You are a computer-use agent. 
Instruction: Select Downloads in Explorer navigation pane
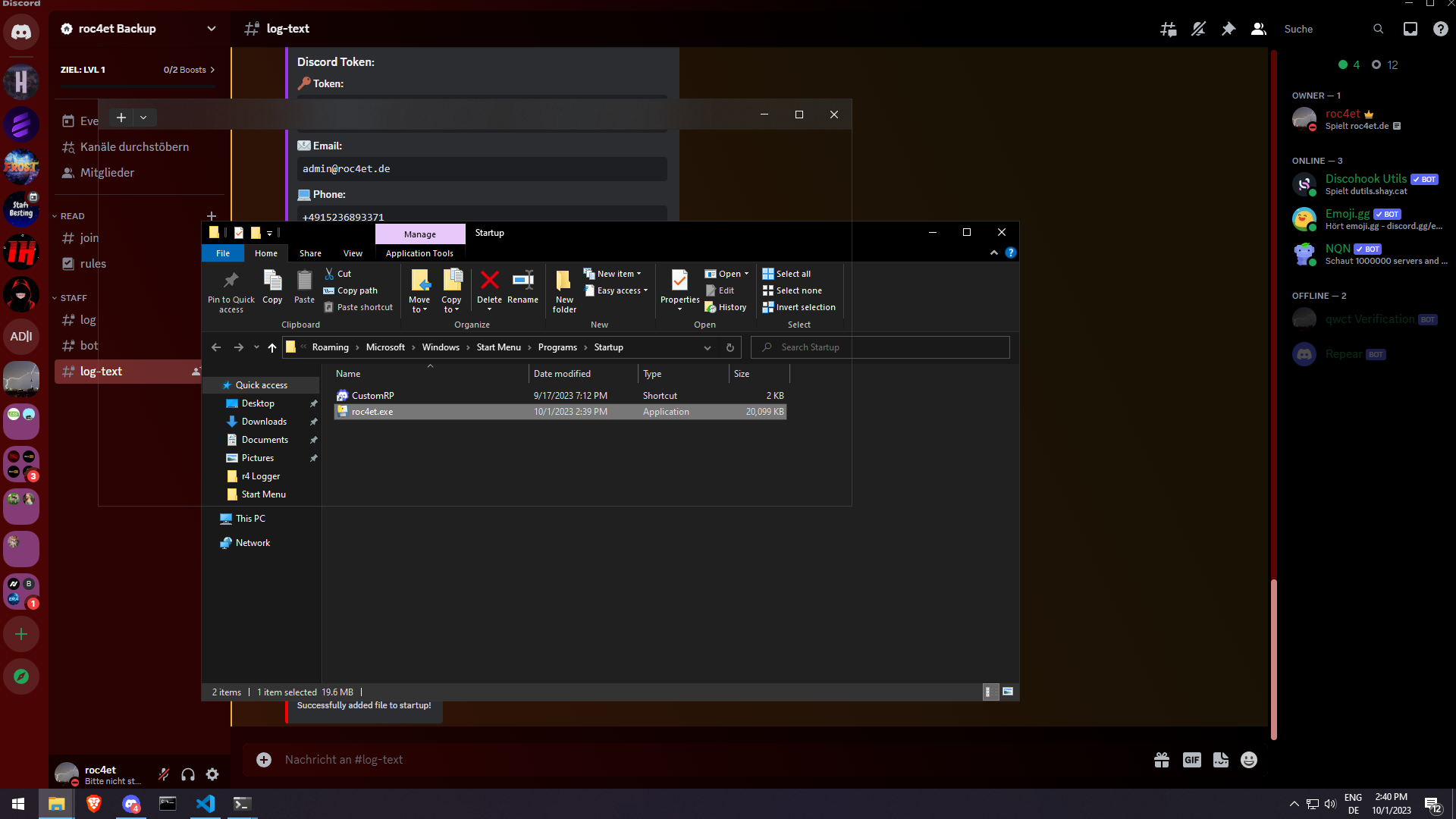264,422
